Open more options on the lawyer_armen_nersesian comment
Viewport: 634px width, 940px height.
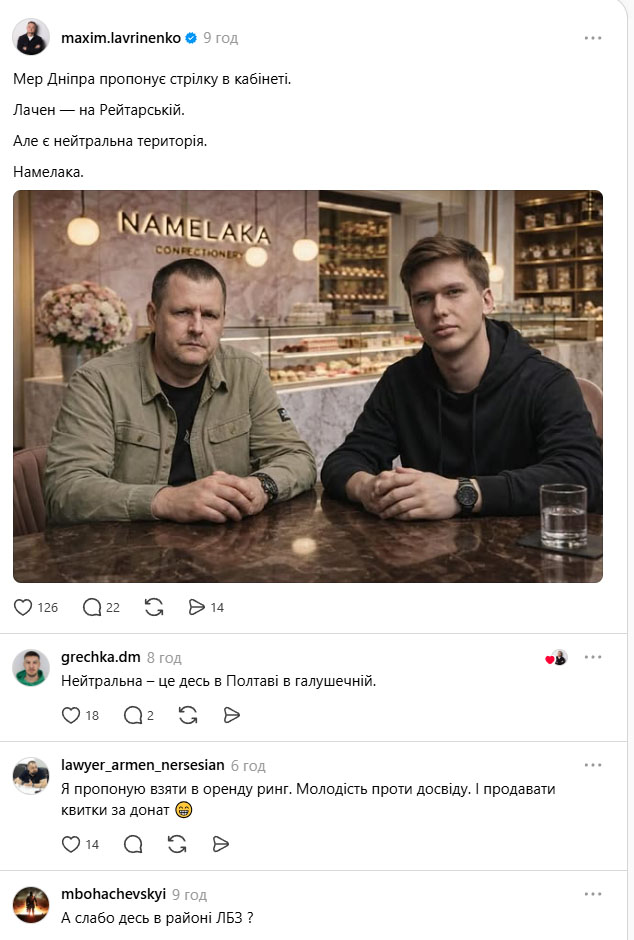point(593,765)
